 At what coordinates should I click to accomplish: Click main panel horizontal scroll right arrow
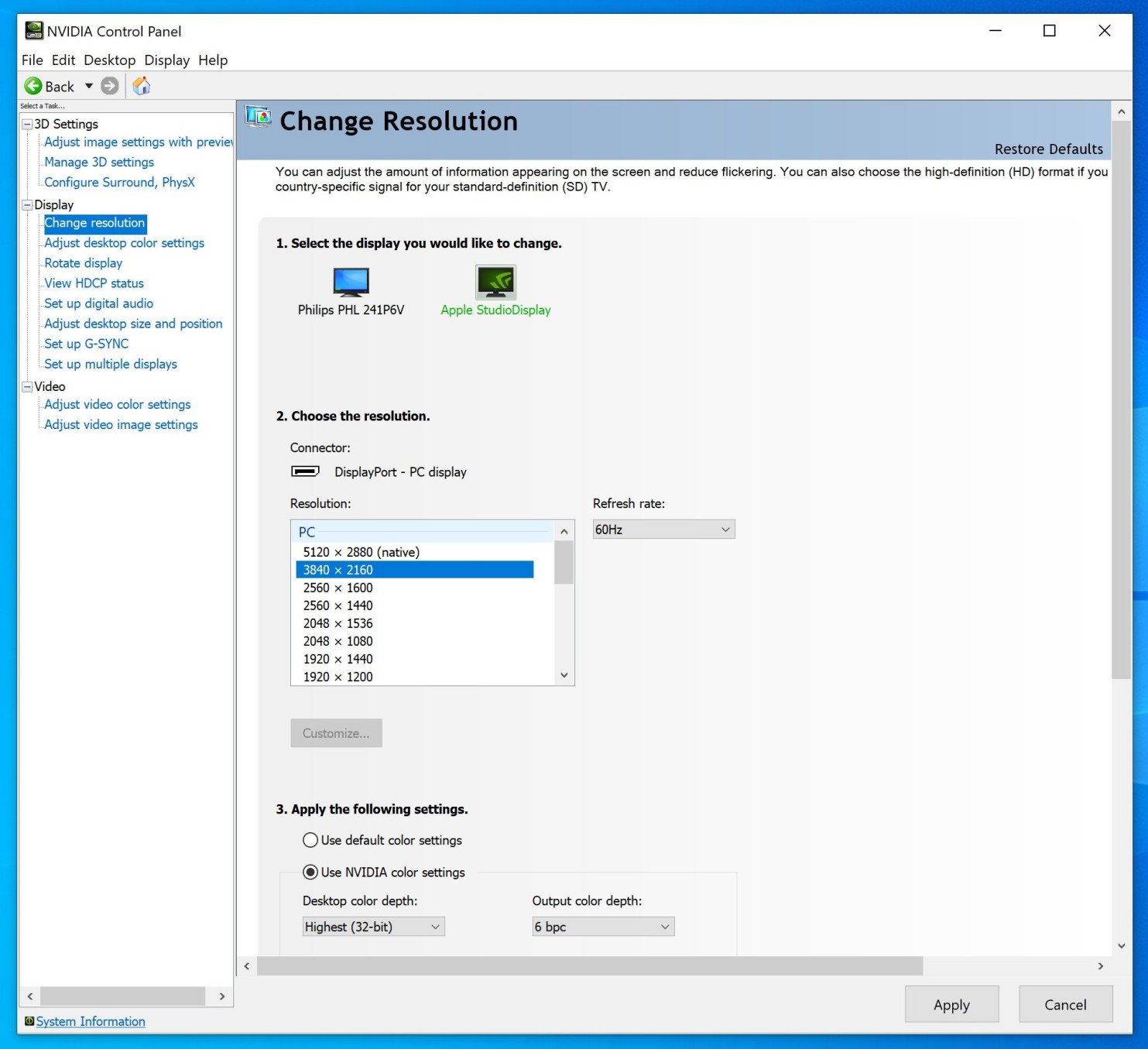click(x=1101, y=966)
